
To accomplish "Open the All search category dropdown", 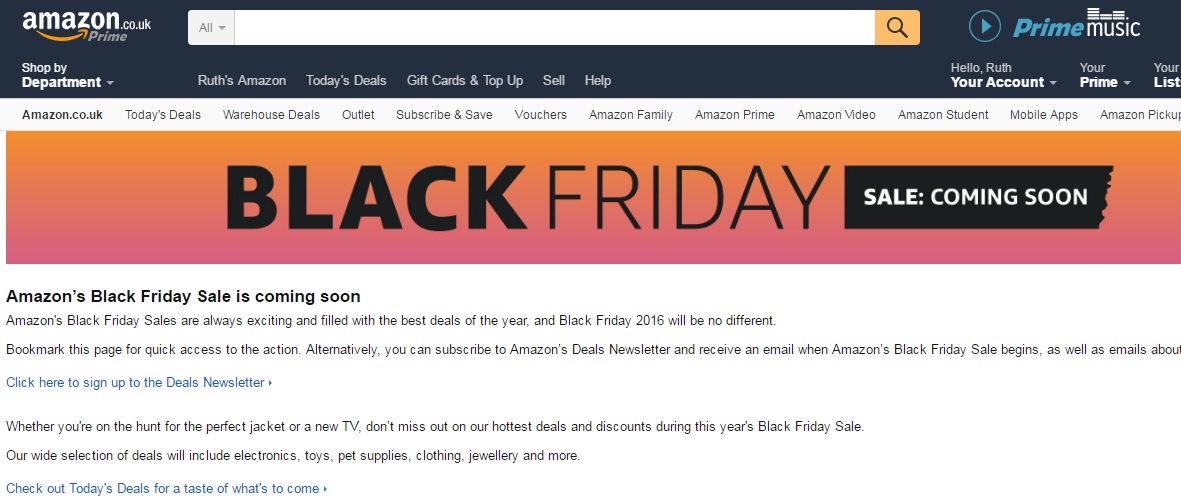I will pyautogui.click(x=211, y=28).
